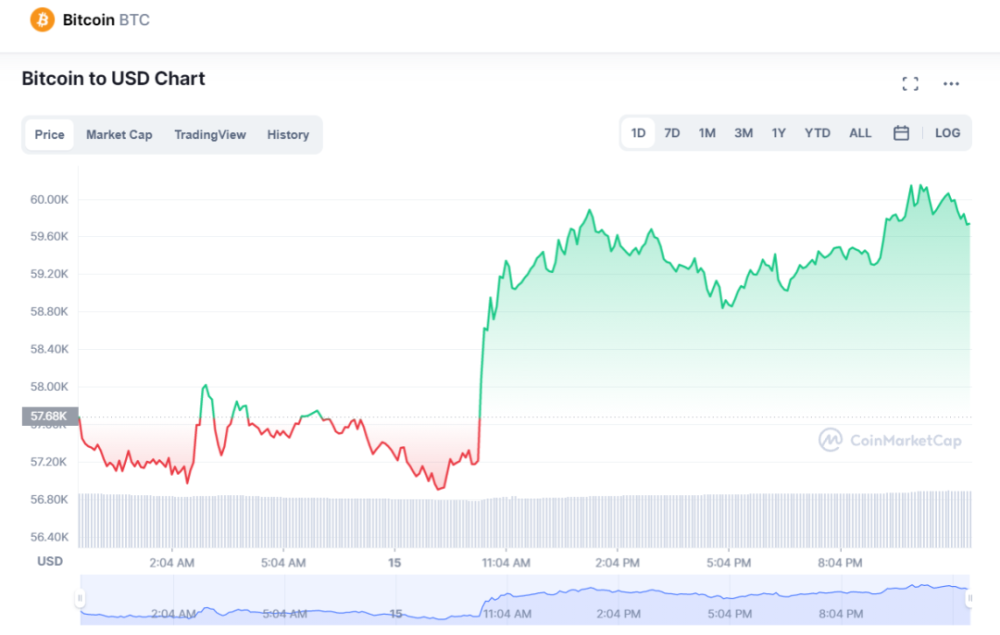Choose the 1Y time range

[x=778, y=133]
